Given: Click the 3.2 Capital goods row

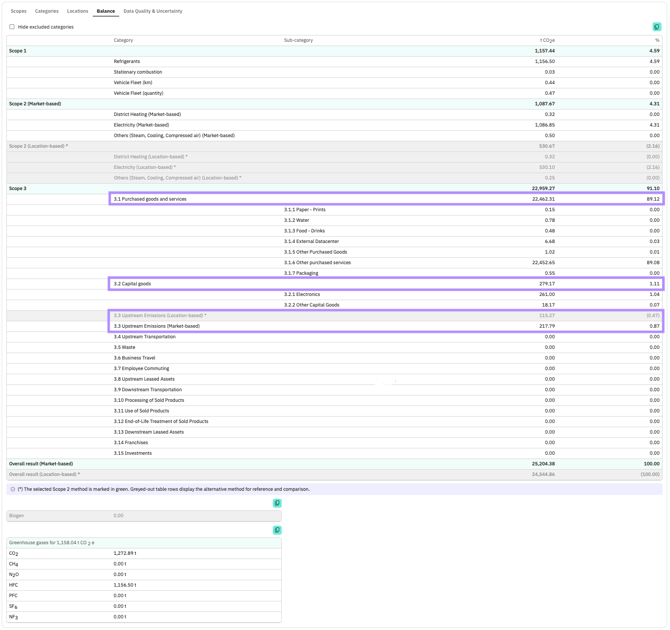Looking at the screenshot, I should [x=386, y=284].
